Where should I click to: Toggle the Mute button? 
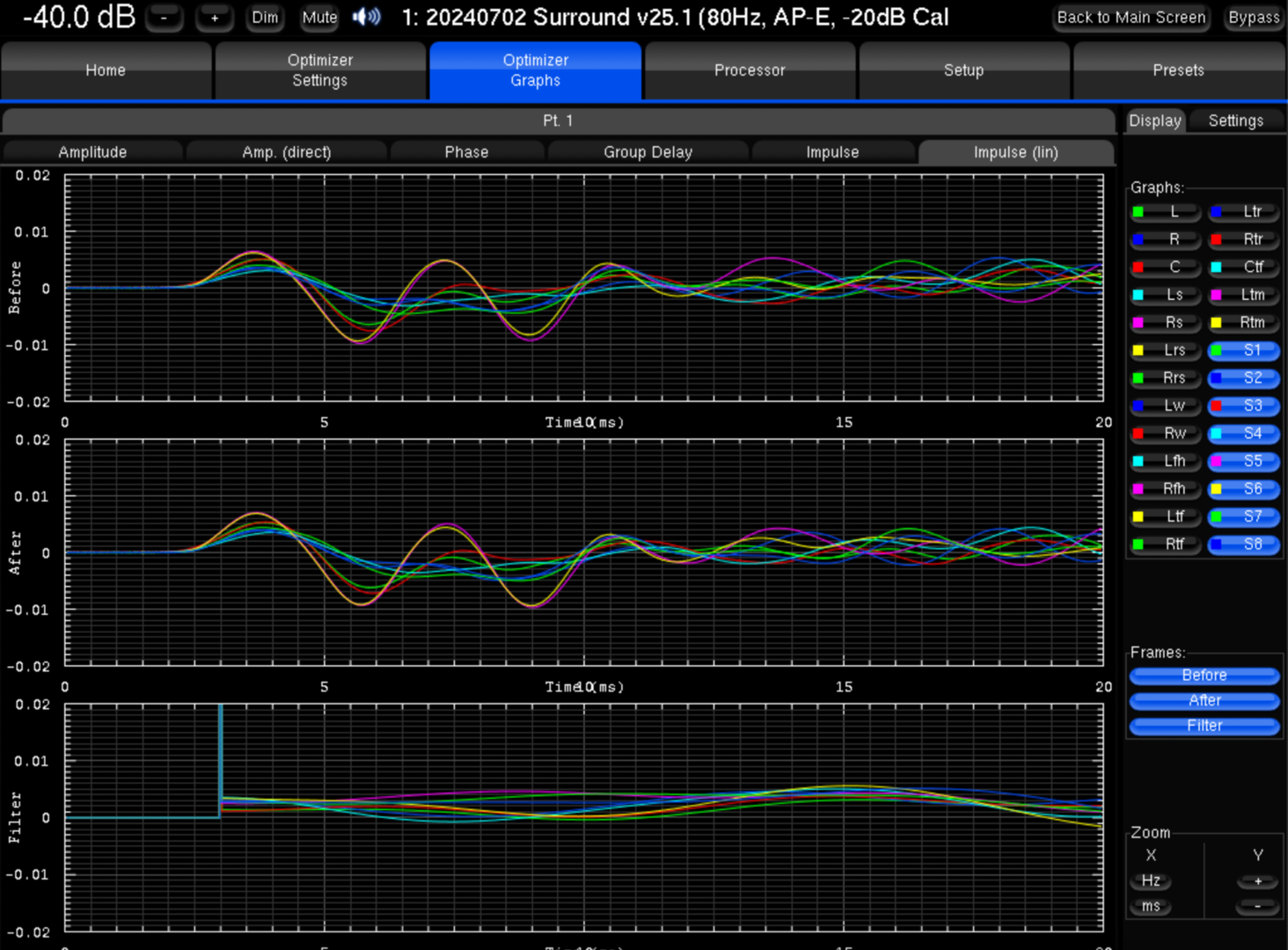coord(319,18)
